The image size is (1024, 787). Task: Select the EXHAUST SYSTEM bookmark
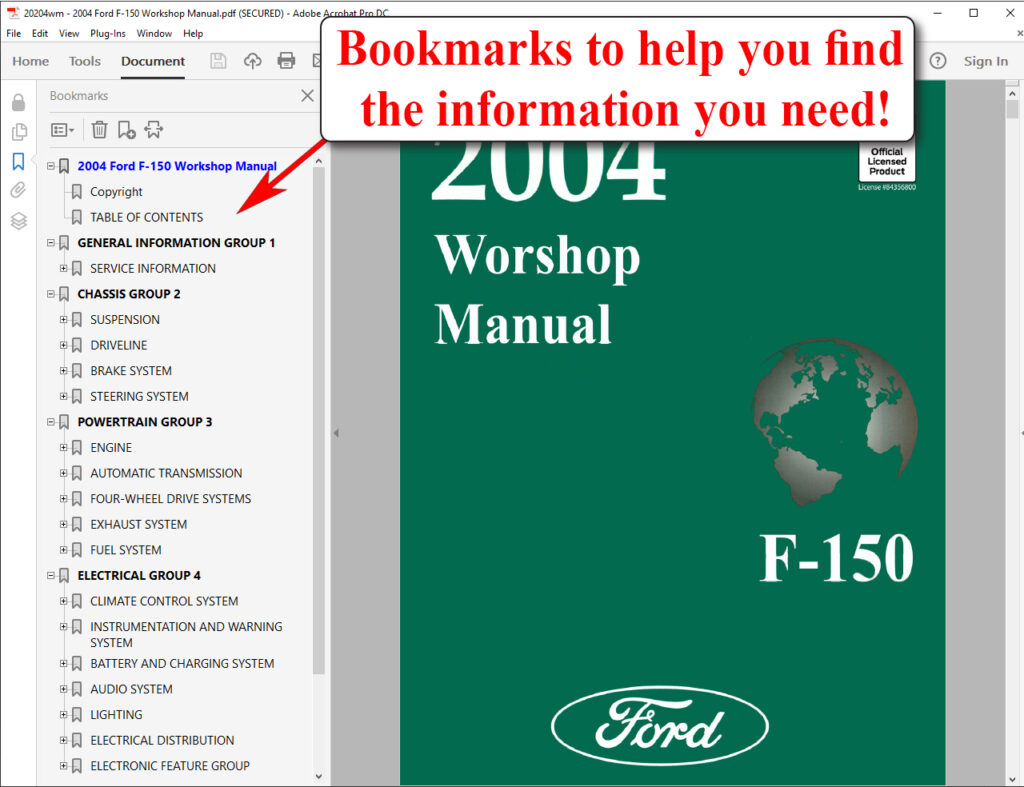click(138, 524)
